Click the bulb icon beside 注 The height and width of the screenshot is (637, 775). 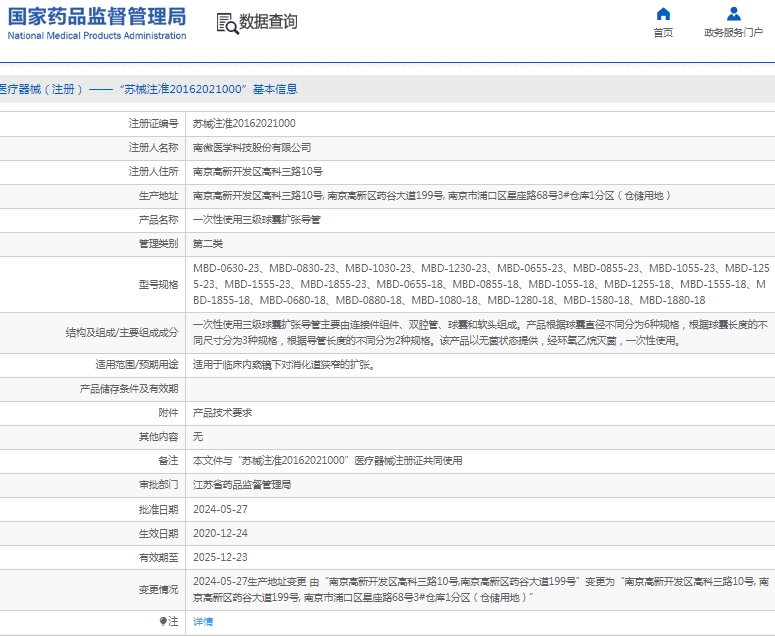tap(163, 621)
